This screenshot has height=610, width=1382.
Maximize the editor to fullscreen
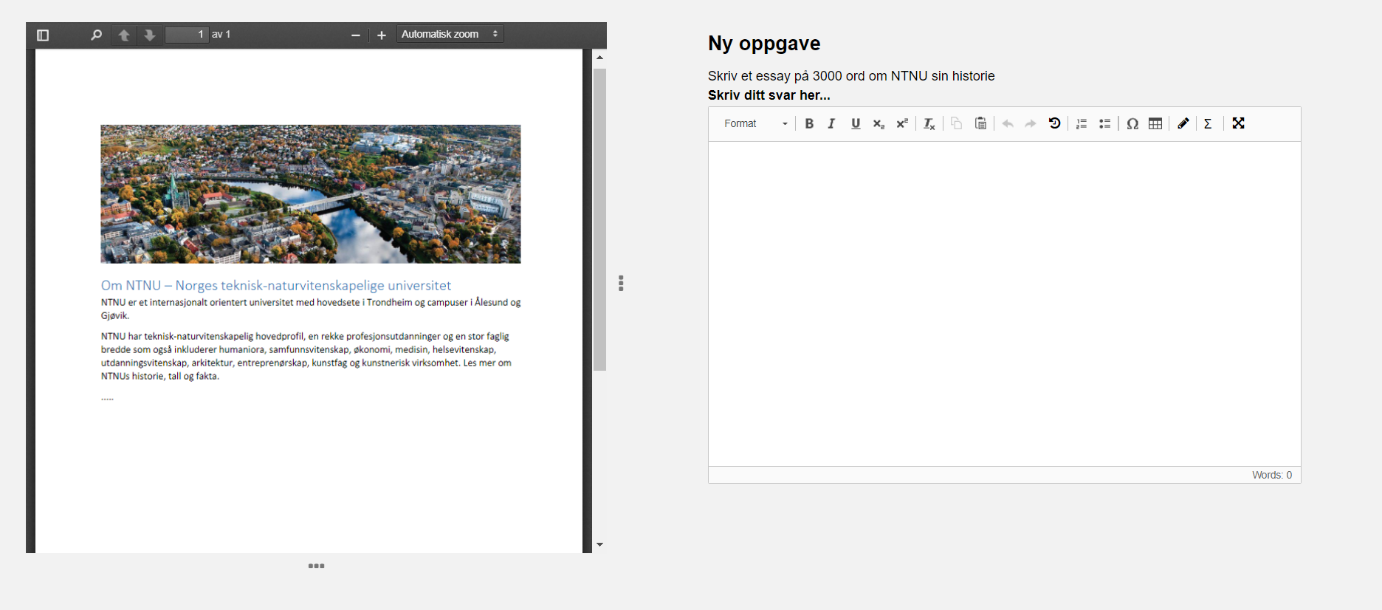click(x=1238, y=124)
